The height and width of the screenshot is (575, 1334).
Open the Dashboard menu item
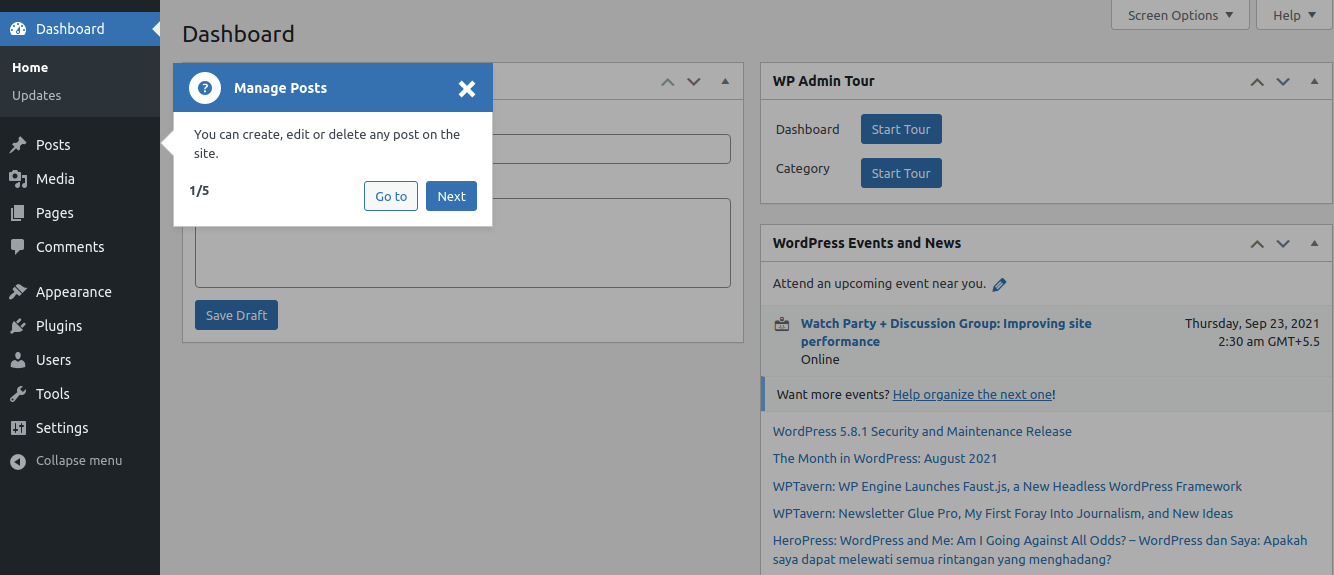pos(80,29)
